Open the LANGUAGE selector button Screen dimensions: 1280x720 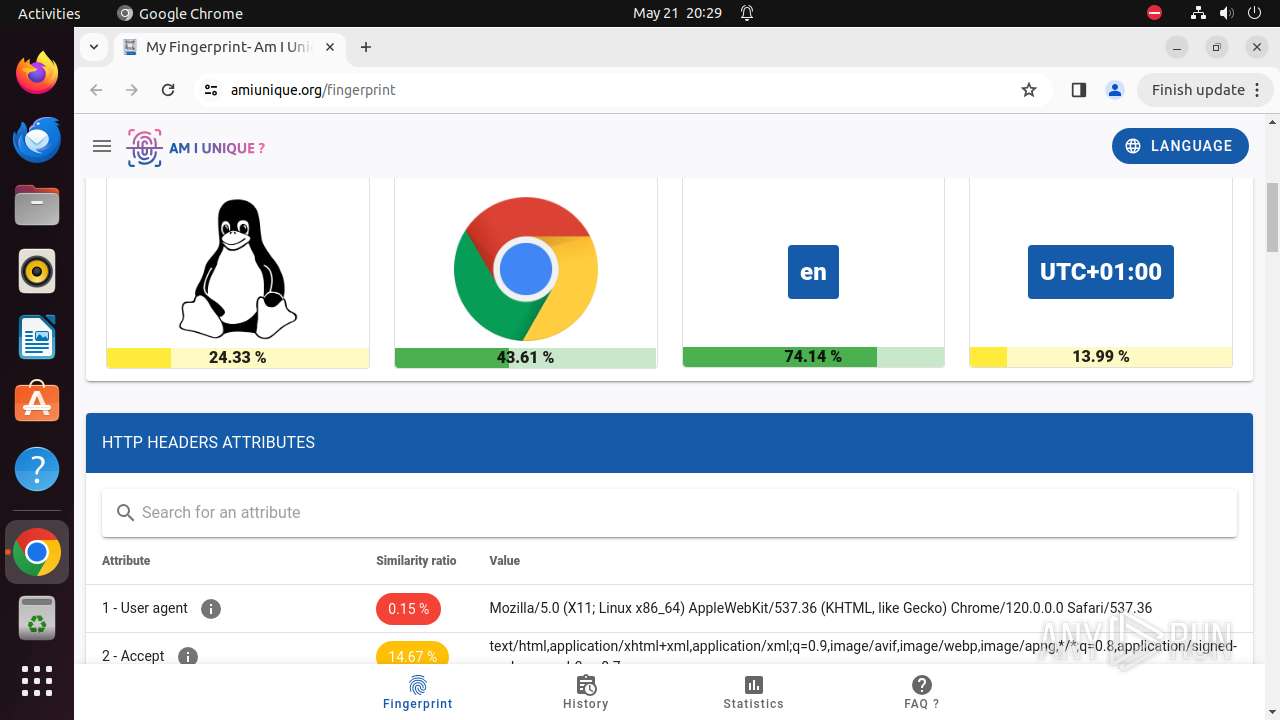1180,146
